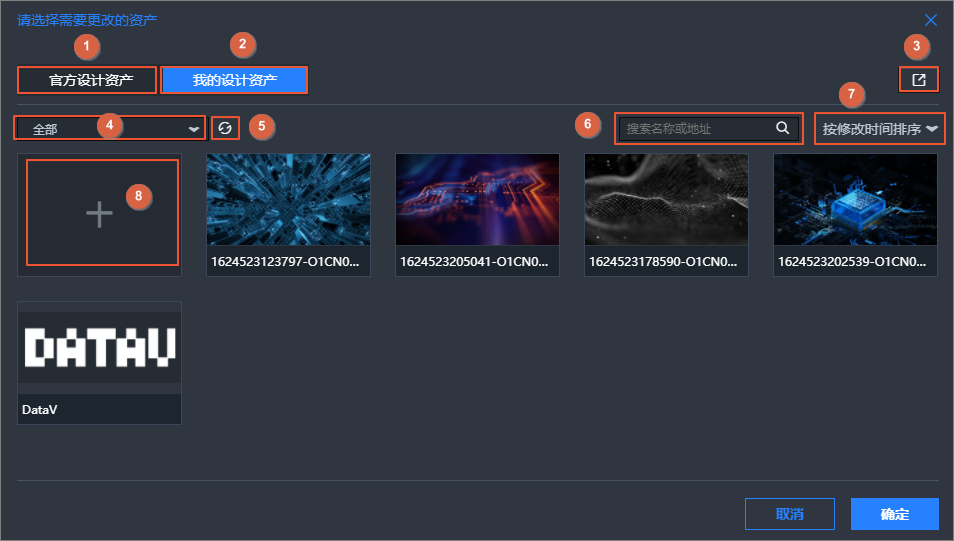Confirm with the 确定 button
This screenshot has width=954, height=541.
coord(894,514)
